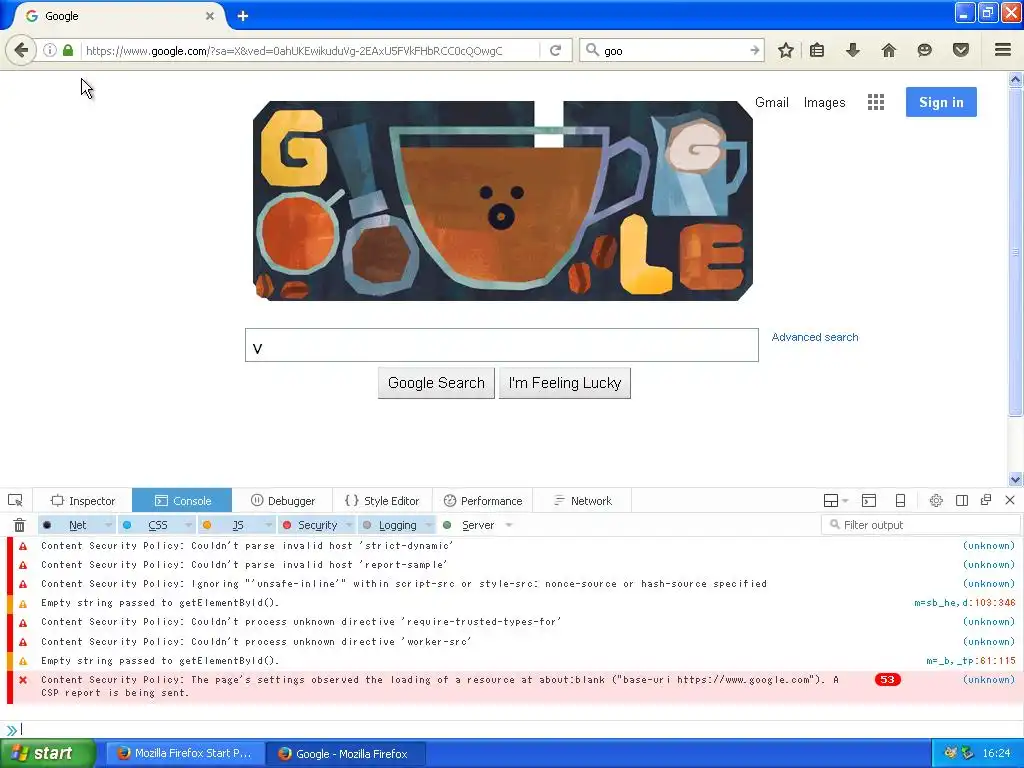The width and height of the screenshot is (1024, 768).
Task: Open the Advanced search link
Action: (815, 337)
